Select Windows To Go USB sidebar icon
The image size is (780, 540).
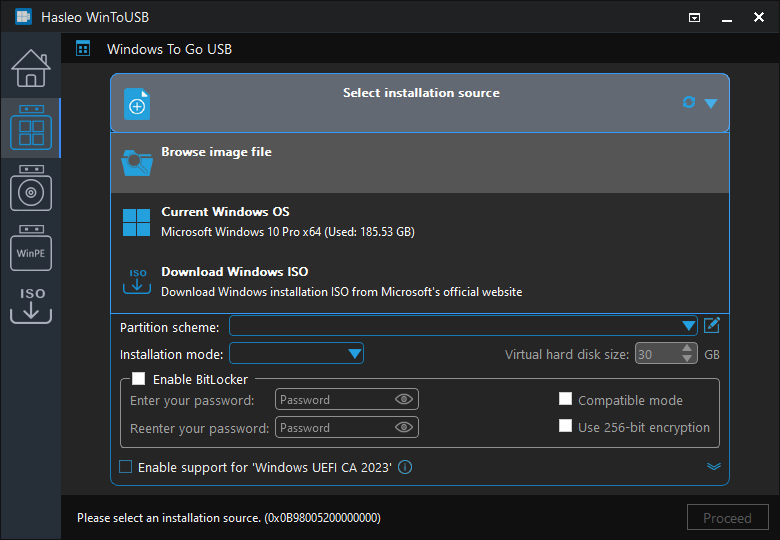[31, 127]
